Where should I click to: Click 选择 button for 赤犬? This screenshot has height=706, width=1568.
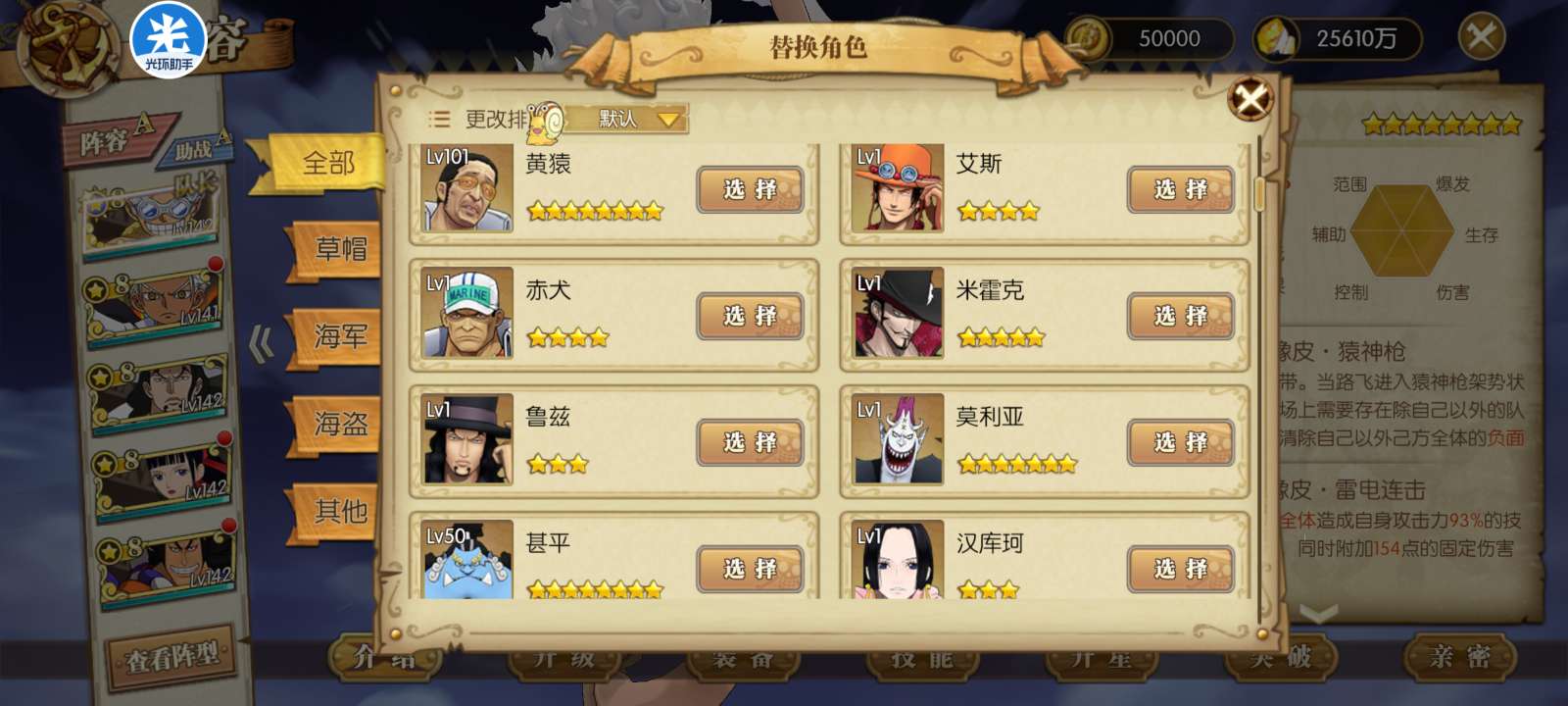click(x=751, y=316)
